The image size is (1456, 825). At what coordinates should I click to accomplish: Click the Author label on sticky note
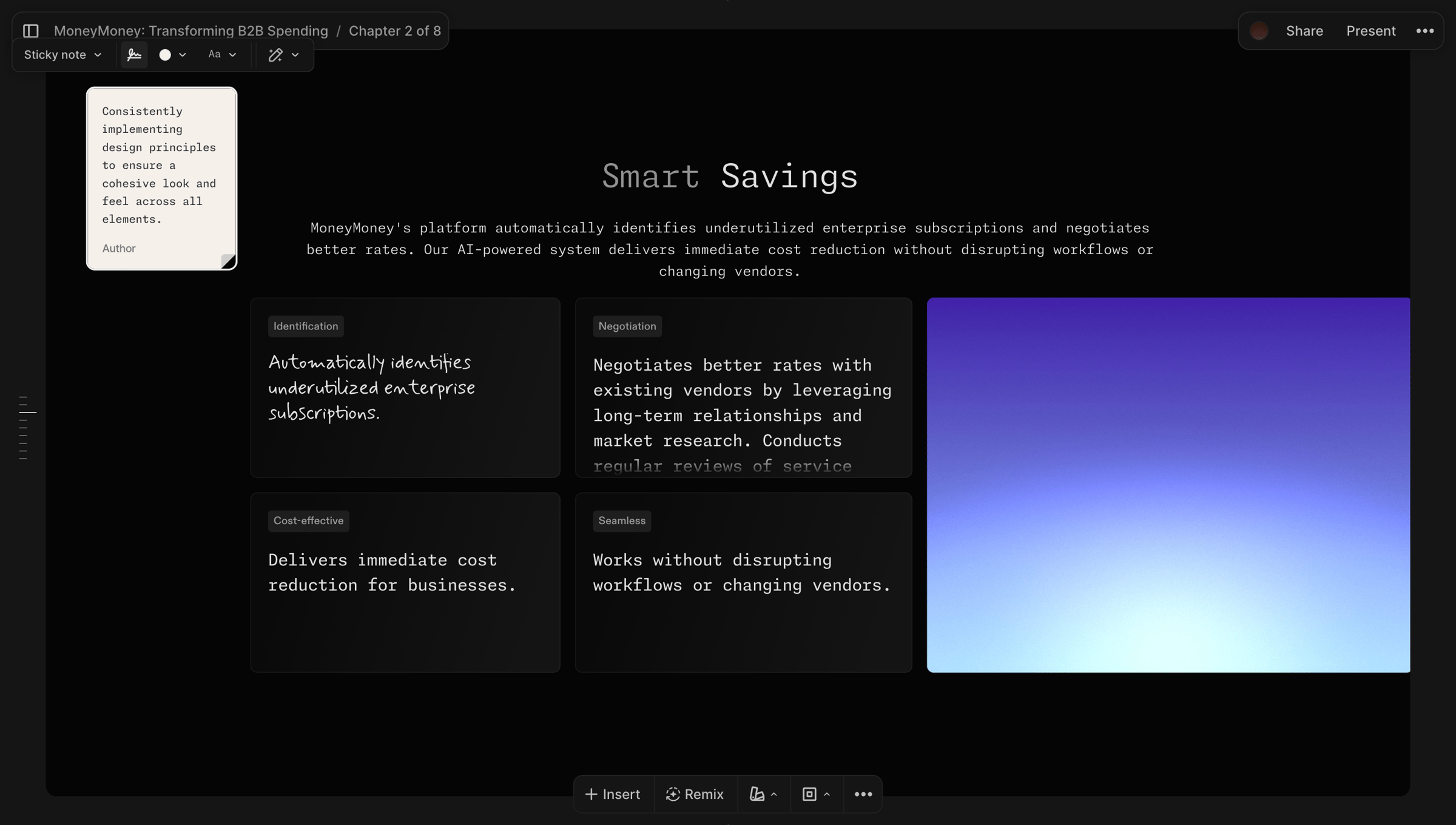point(119,248)
